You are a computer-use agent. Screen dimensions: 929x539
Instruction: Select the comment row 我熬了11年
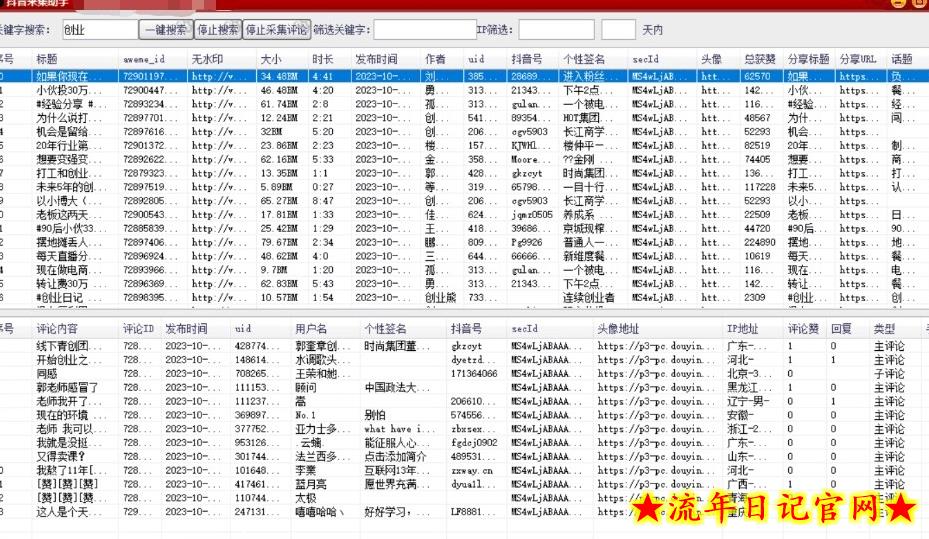(462, 470)
